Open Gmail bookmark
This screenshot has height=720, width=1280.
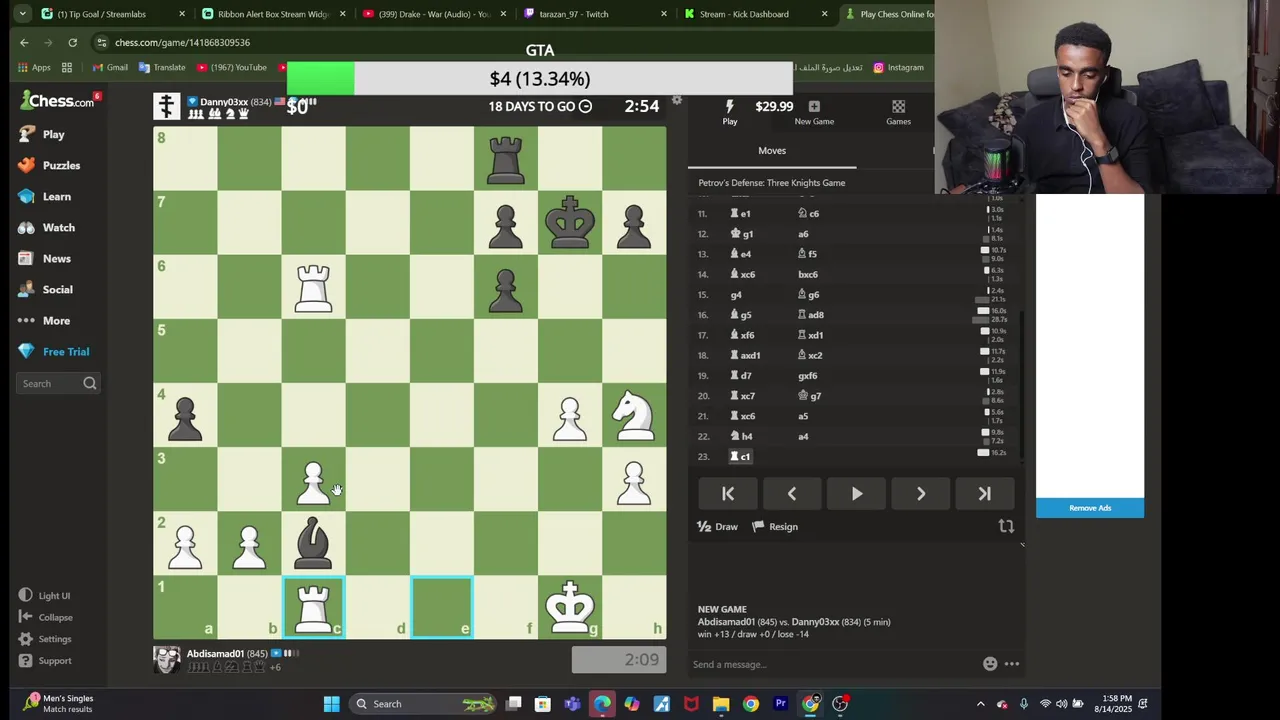click(x=109, y=67)
